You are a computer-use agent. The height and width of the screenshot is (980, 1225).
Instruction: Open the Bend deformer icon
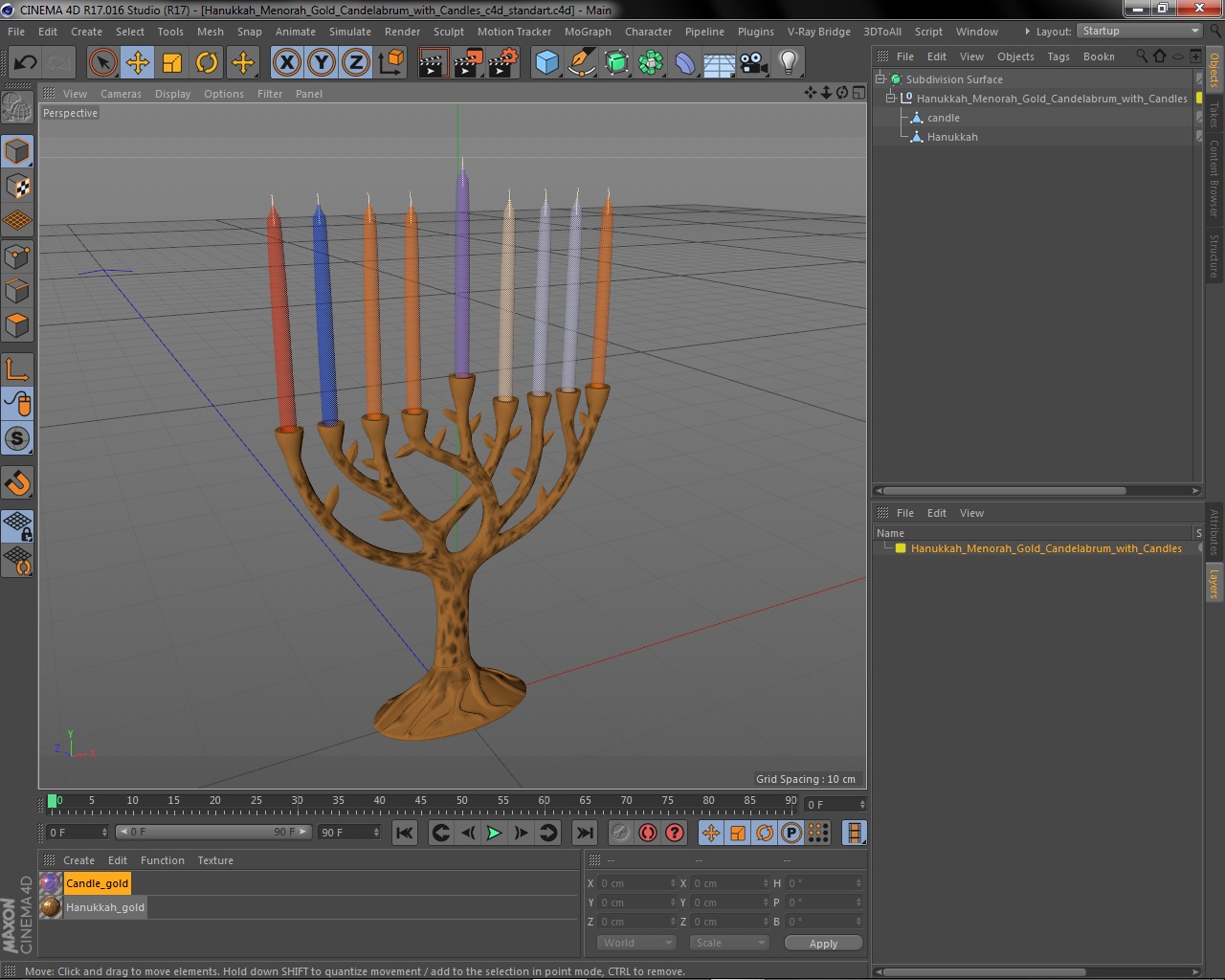685,63
